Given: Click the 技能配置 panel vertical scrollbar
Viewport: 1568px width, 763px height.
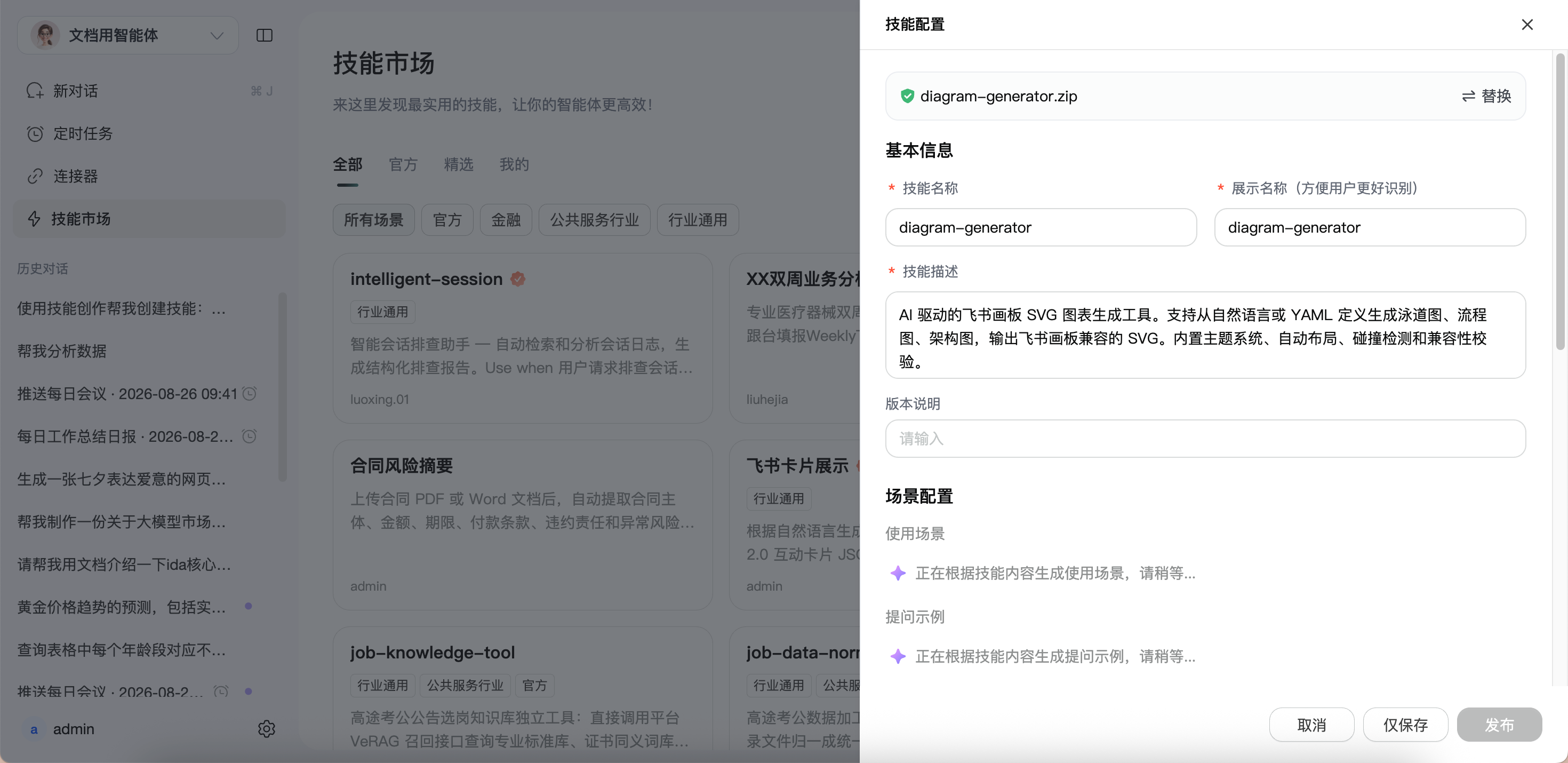Looking at the screenshot, I should point(1559,202).
